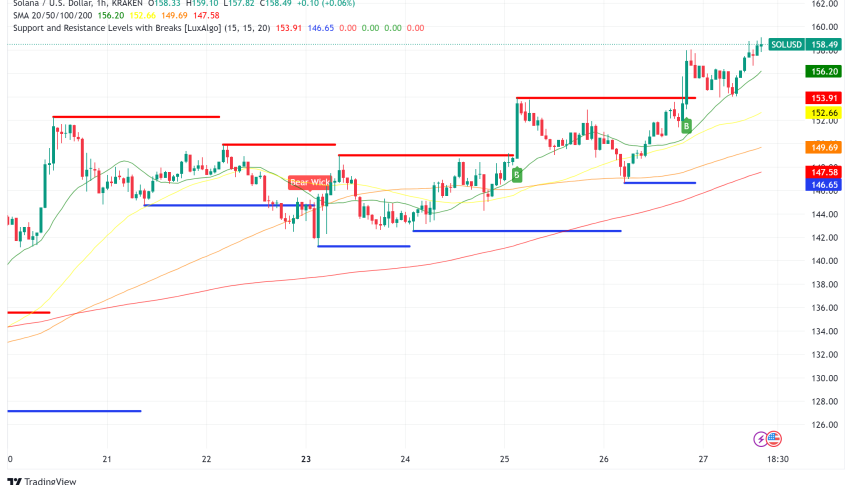Click the 128.00 price axis label
Image resolution: width=852 pixels, height=485 pixels.
click(x=825, y=402)
